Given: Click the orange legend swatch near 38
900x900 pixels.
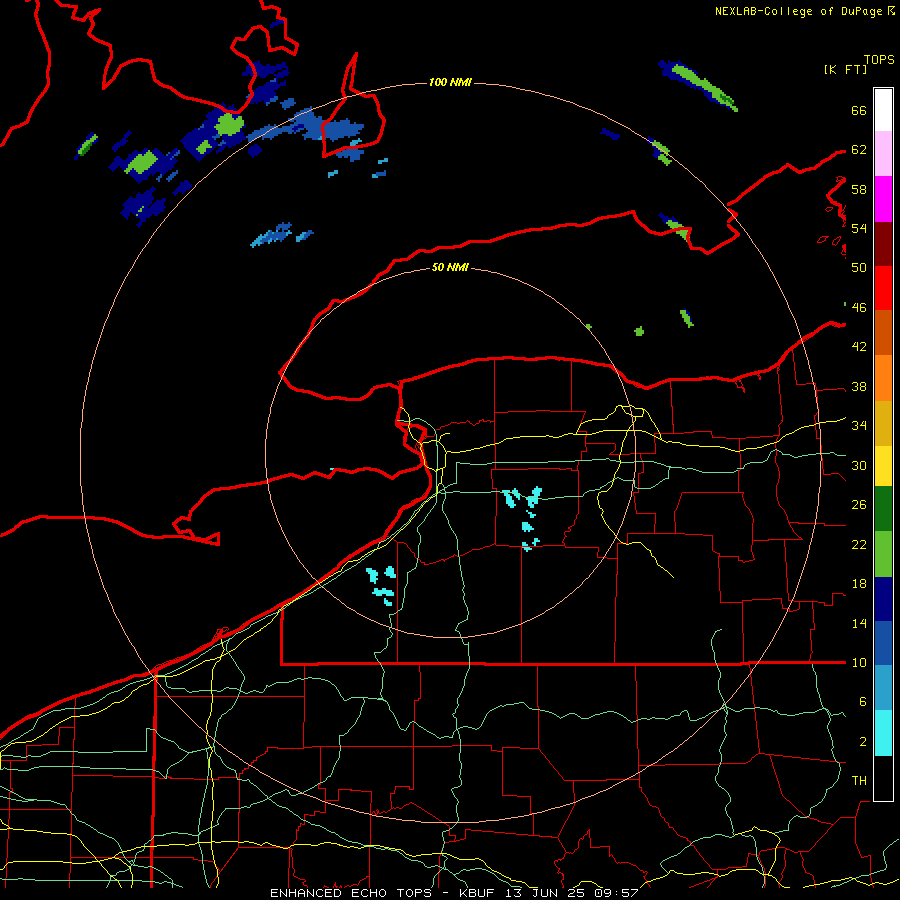Looking at the screenshot, I should click(883, 378).
